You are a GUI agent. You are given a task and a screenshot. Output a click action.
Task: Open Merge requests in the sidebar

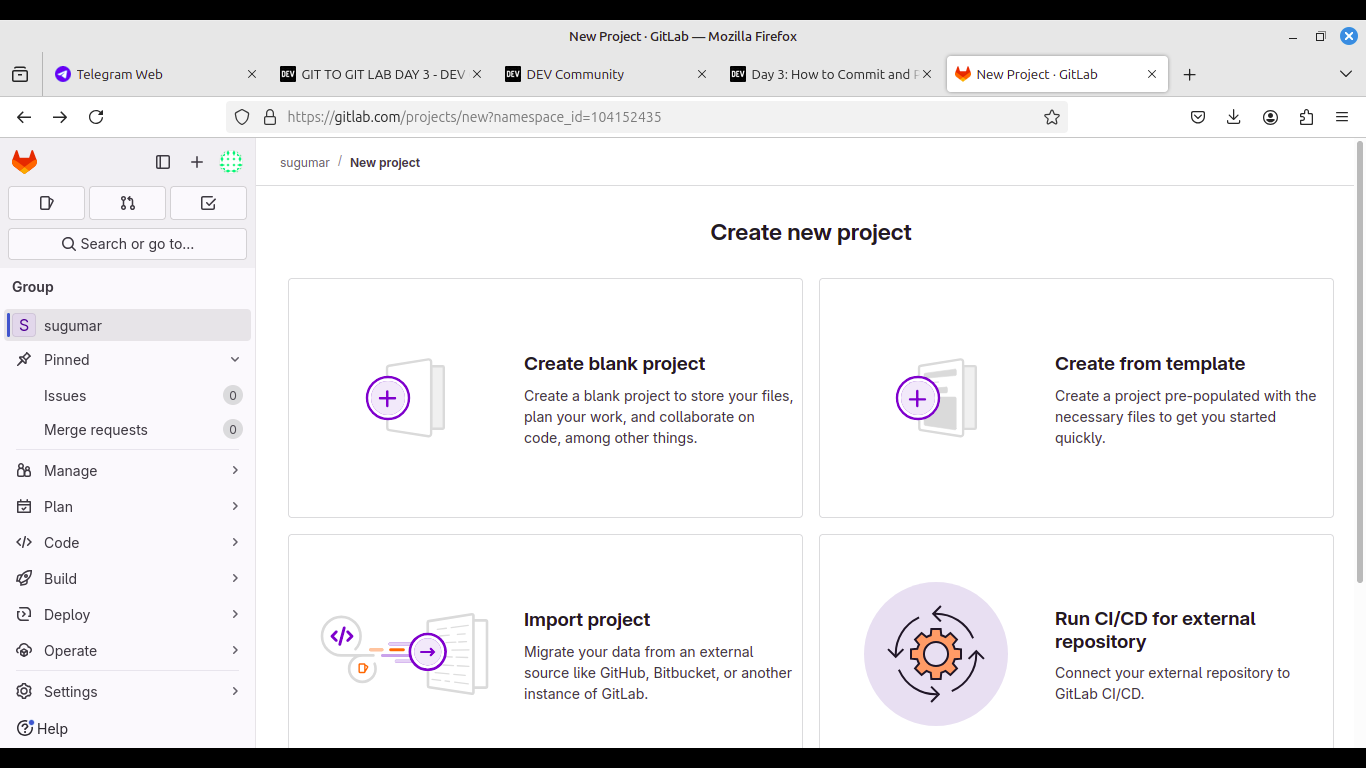pos(127,430)
